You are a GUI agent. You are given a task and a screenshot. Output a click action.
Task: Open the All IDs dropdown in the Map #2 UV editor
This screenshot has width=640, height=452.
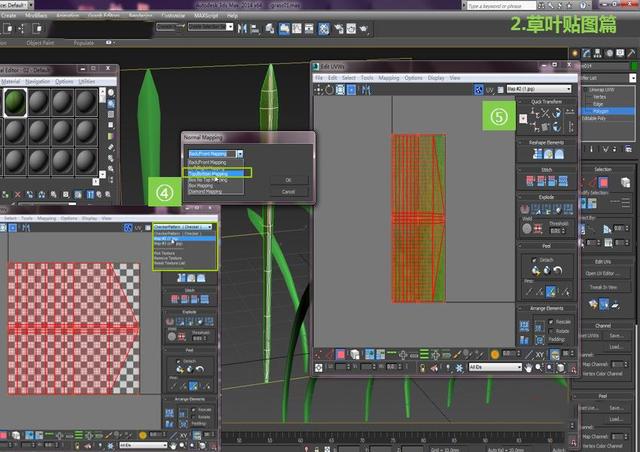[x=495, y=367]
